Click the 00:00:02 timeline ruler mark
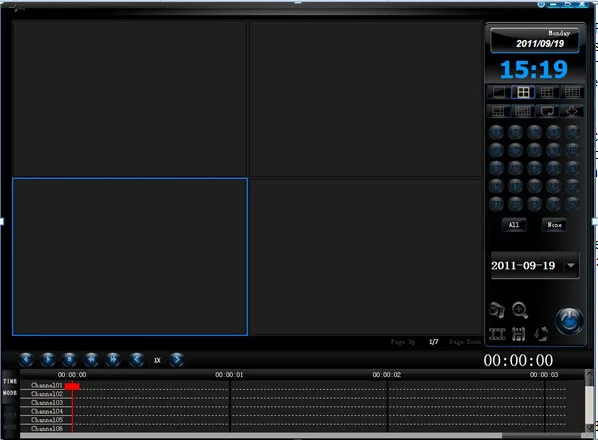598x440 pixels. pos(387,375)
